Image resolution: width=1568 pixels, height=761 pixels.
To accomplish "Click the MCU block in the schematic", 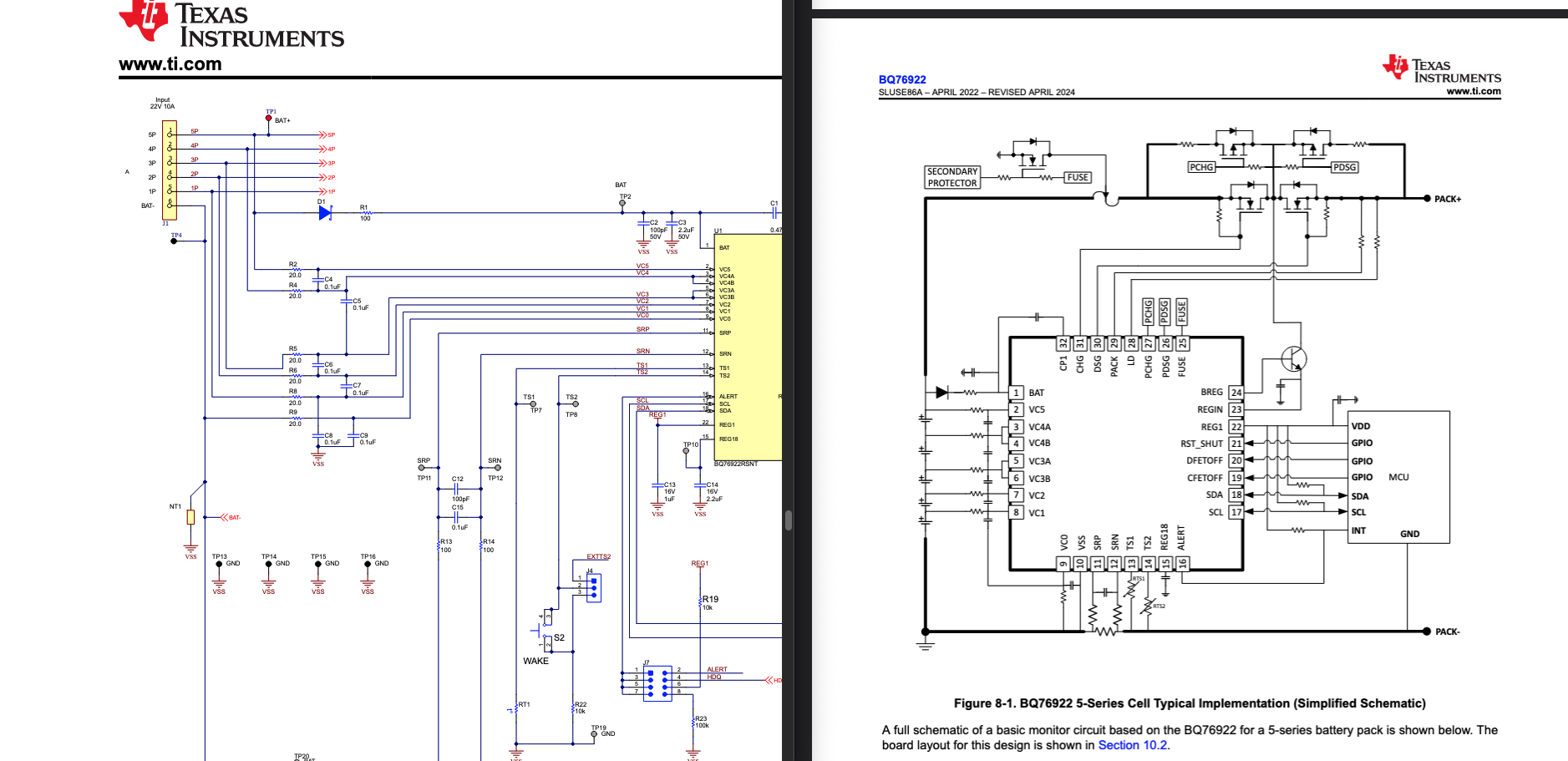I will (x=1398, y=477).
